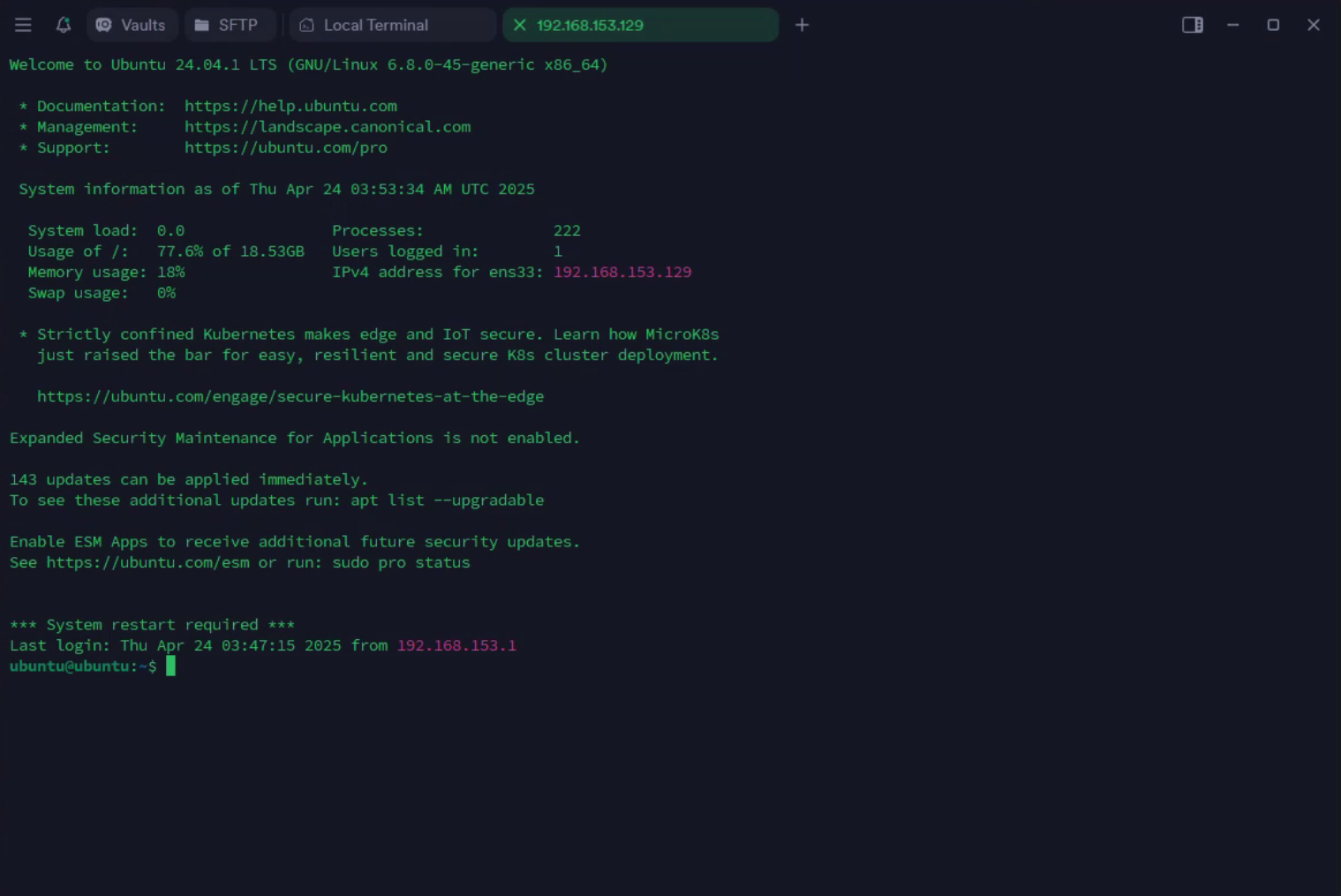Open the landscape.canonical.com management link

[327, 126]
